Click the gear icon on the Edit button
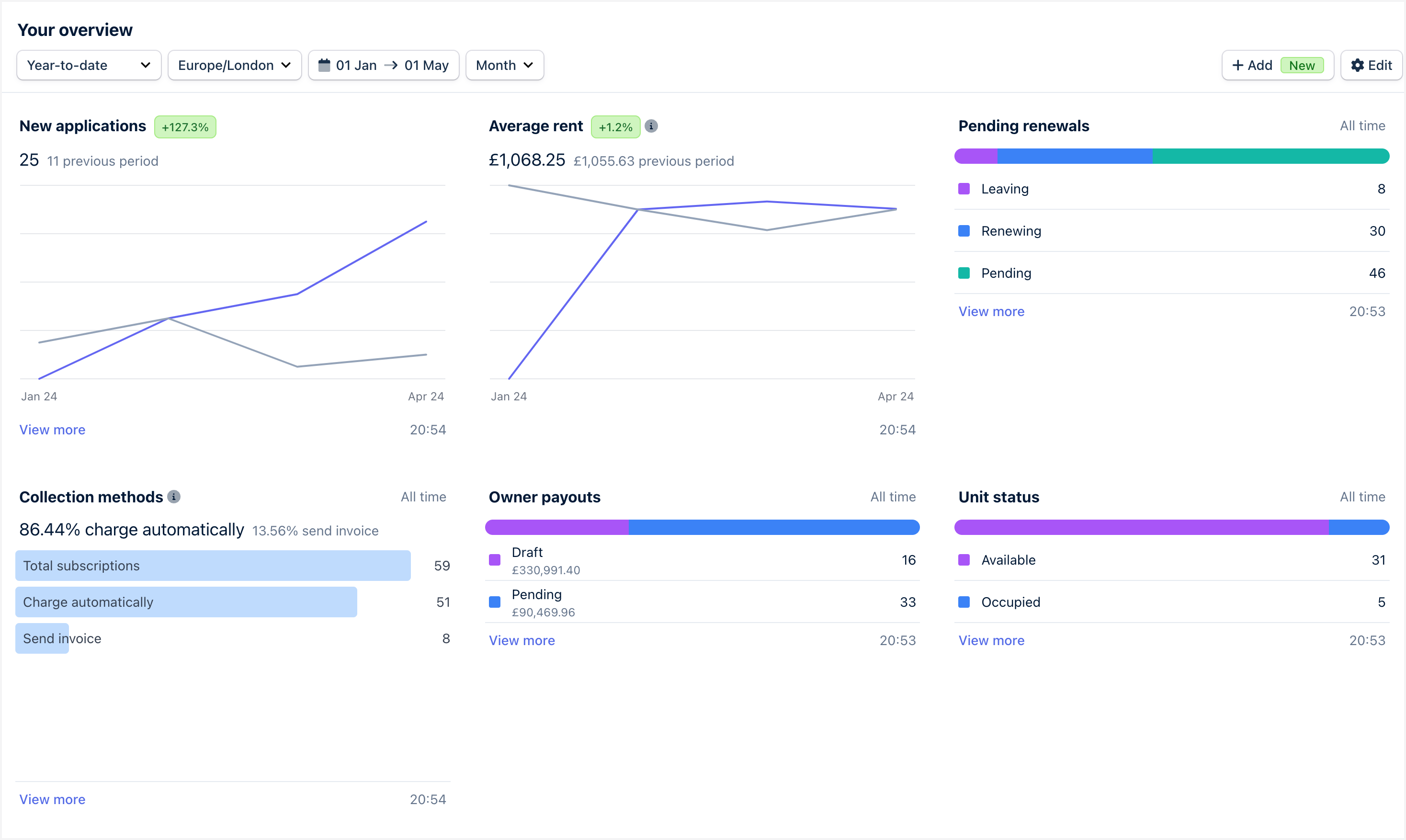 [1357, 65]
